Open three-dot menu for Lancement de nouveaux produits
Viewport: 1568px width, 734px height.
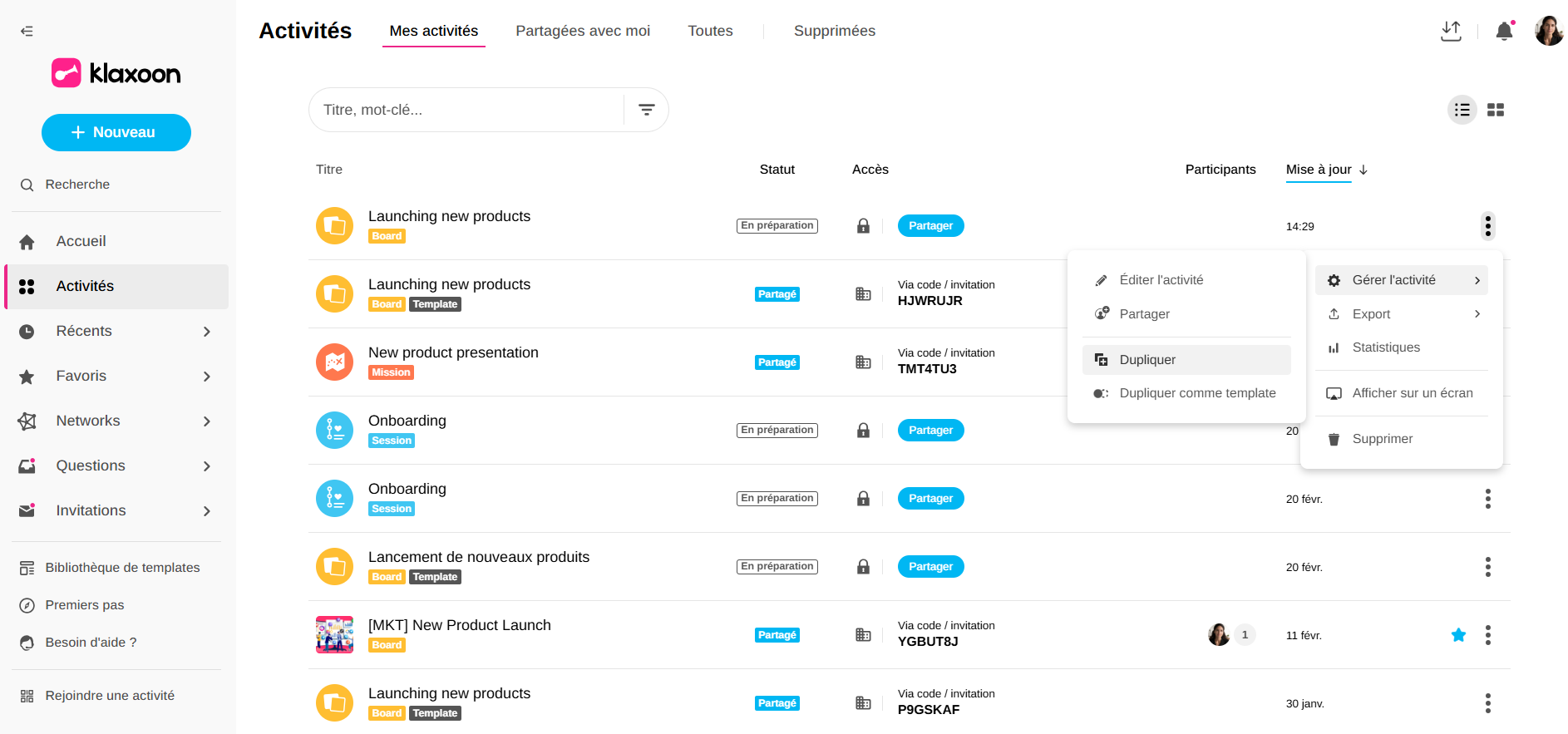coord(1487,567)
